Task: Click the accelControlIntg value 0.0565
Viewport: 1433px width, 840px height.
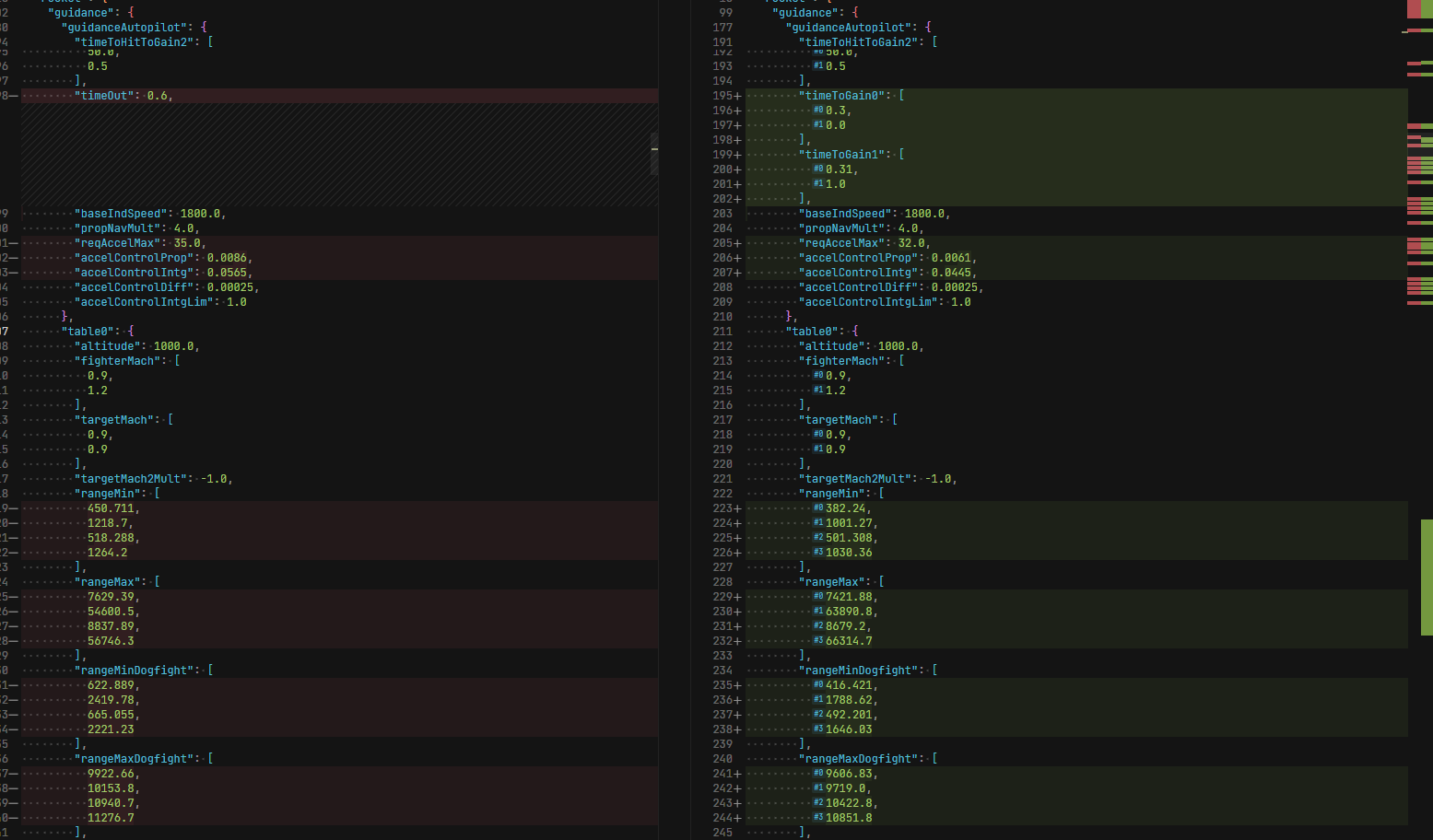Action: (228, 273)
